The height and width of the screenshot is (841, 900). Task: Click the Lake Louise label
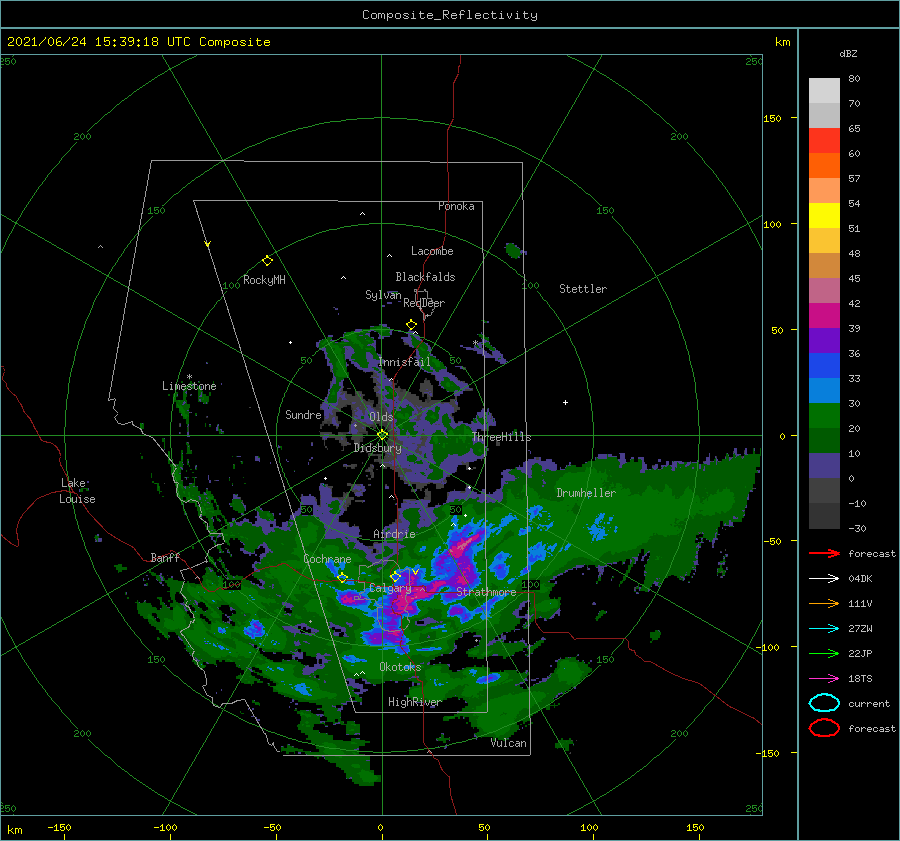pyautogui.click(x=78, y=491)
